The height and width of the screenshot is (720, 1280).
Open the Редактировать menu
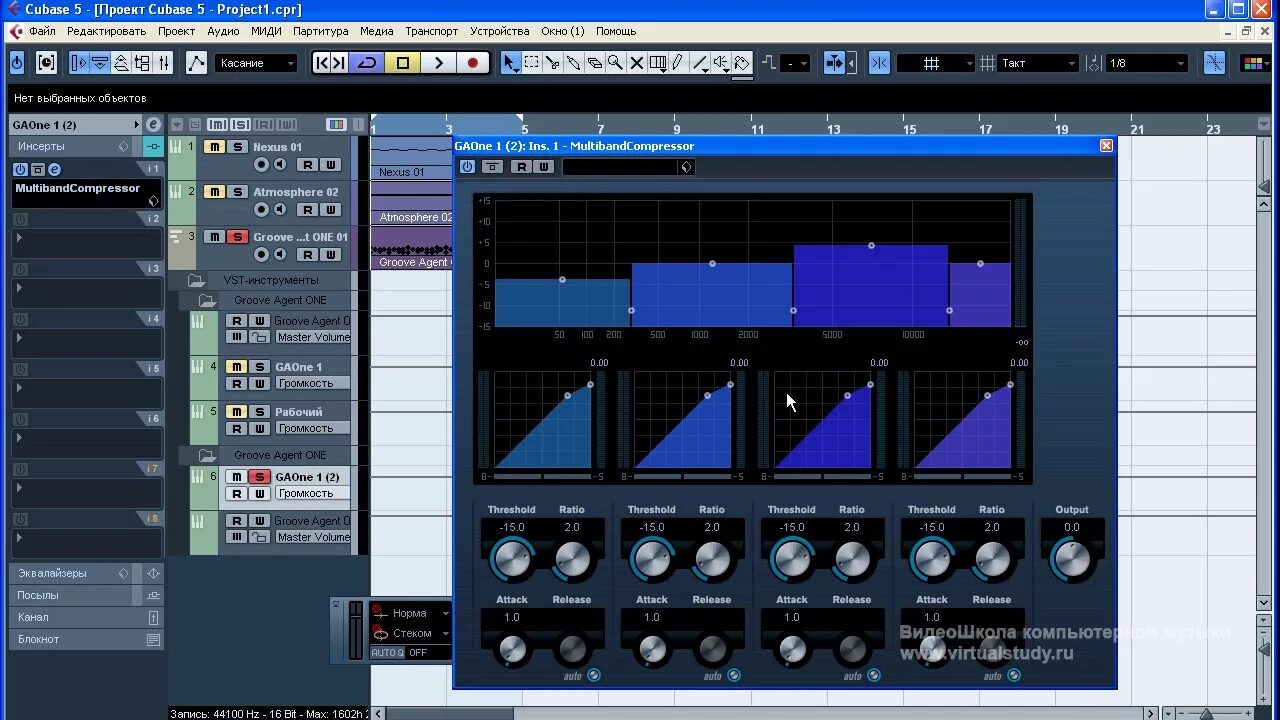pyautogui.click(x=107, y=31)
